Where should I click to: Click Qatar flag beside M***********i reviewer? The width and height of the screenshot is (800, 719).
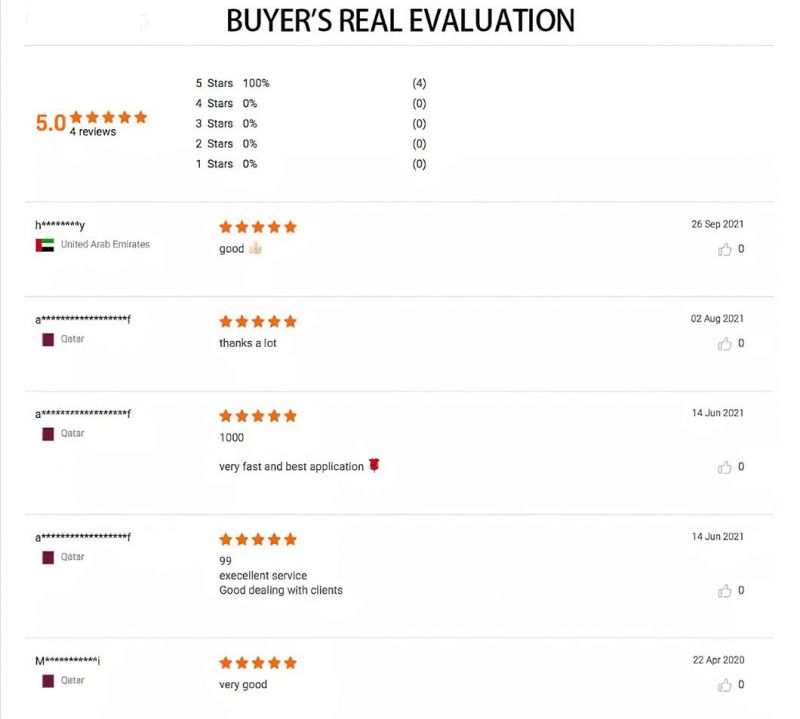pos(48,681)
